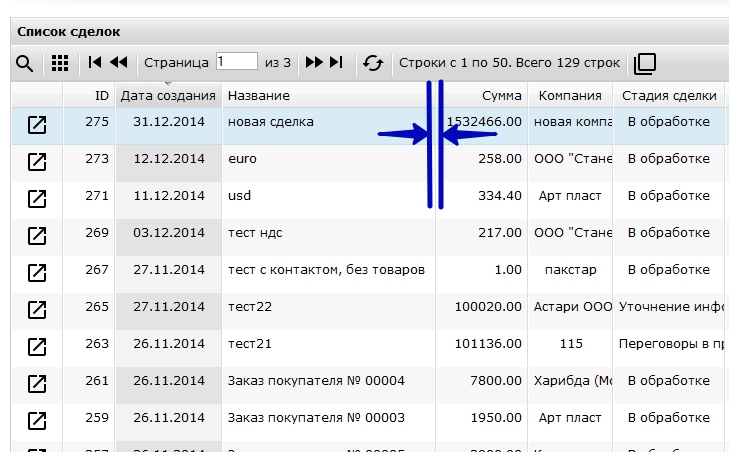Click the page number input field

click(x=236, y=62)
